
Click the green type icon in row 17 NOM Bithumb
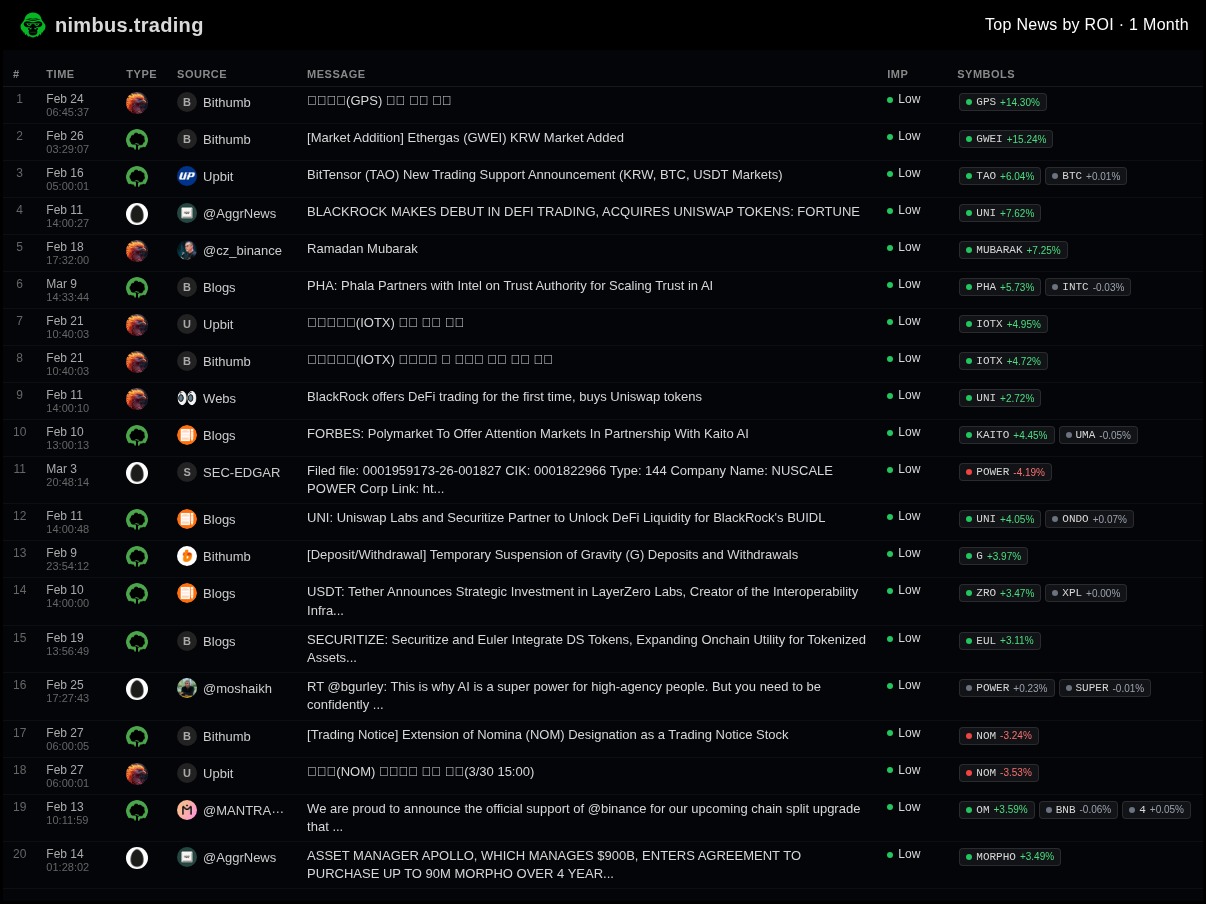tap(137, 737)
